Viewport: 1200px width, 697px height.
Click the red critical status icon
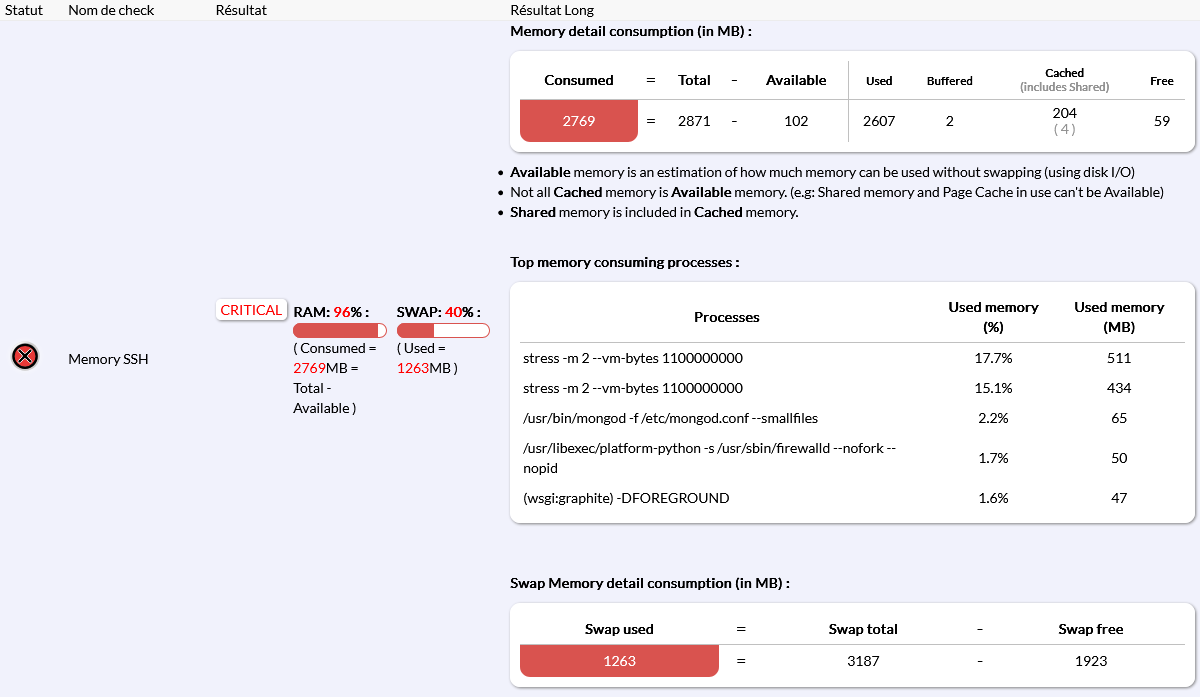coord(25,356)
